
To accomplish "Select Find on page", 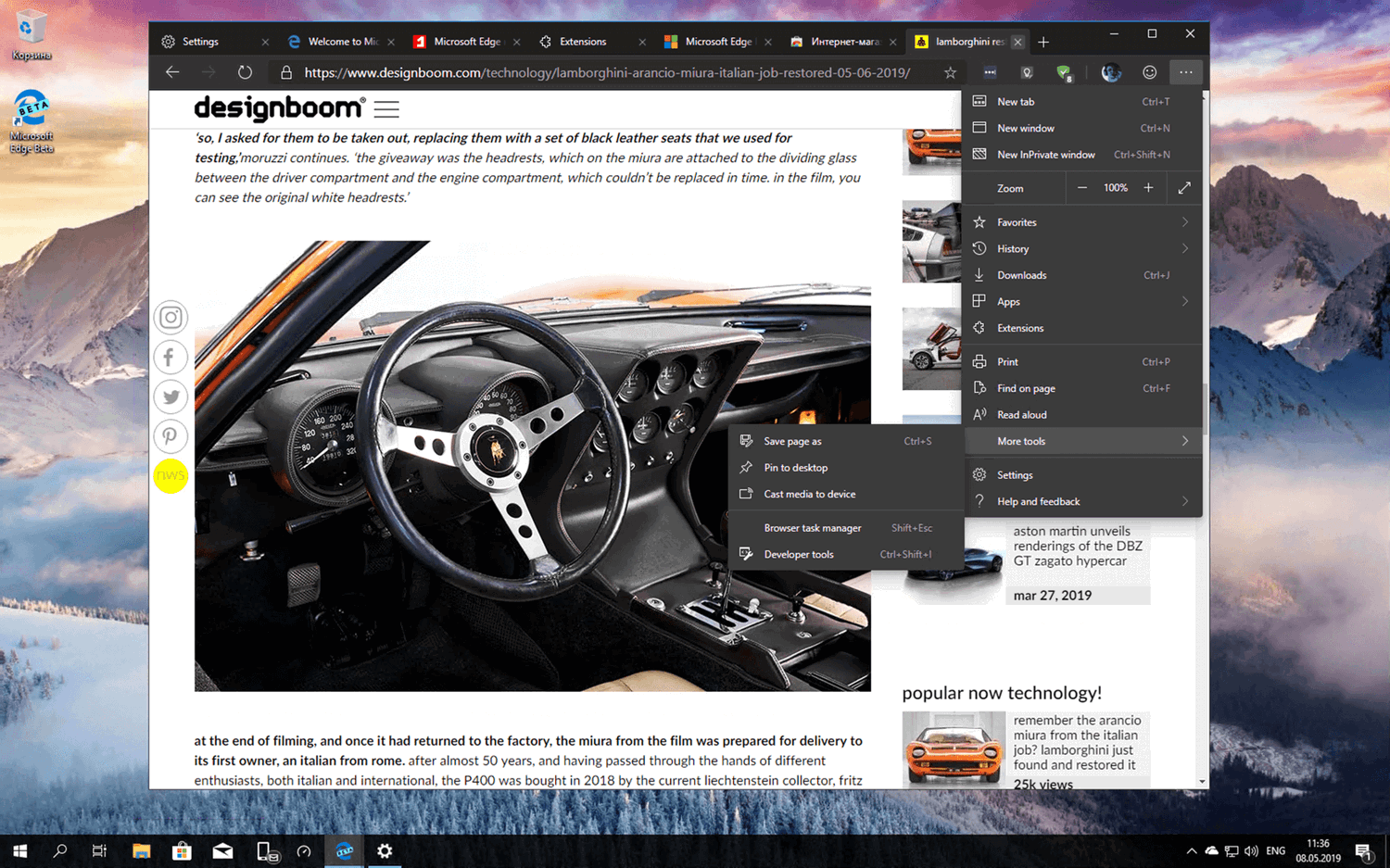I will click(x=1081, y=388).
